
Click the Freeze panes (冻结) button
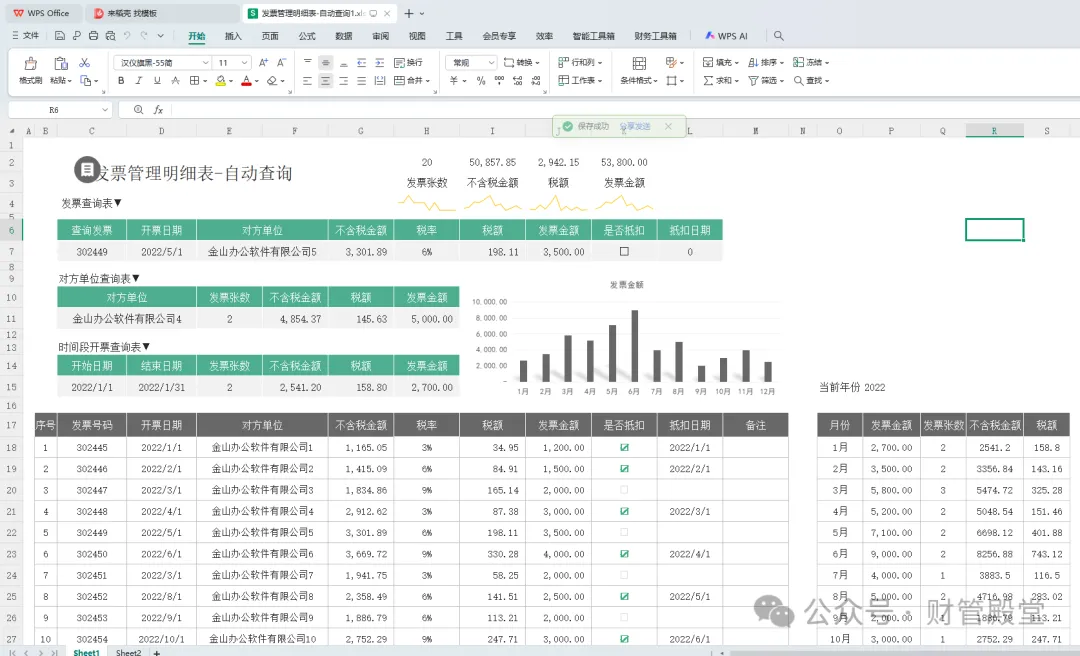[811, 63]
